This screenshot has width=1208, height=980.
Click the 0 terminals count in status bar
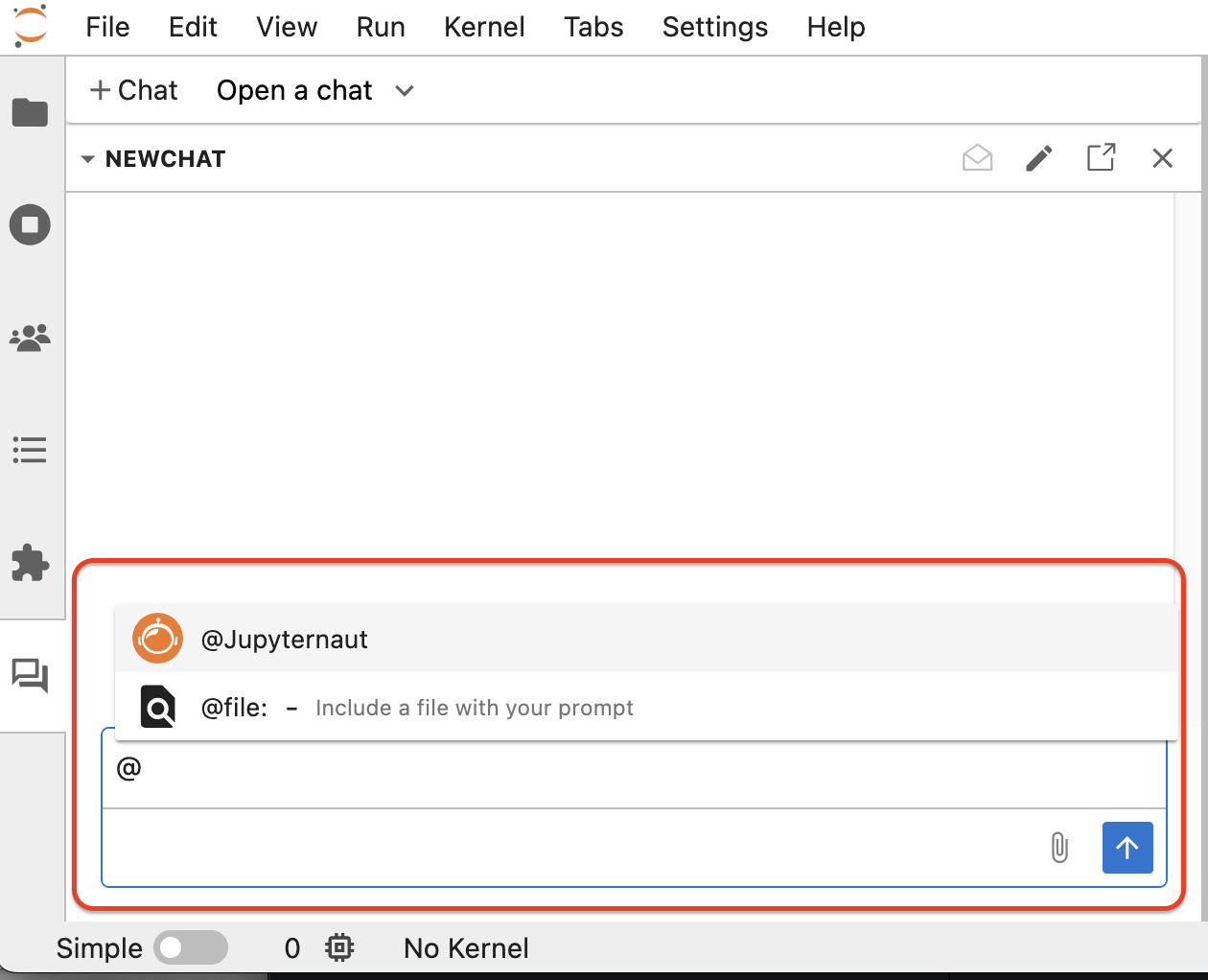[292, 948]
